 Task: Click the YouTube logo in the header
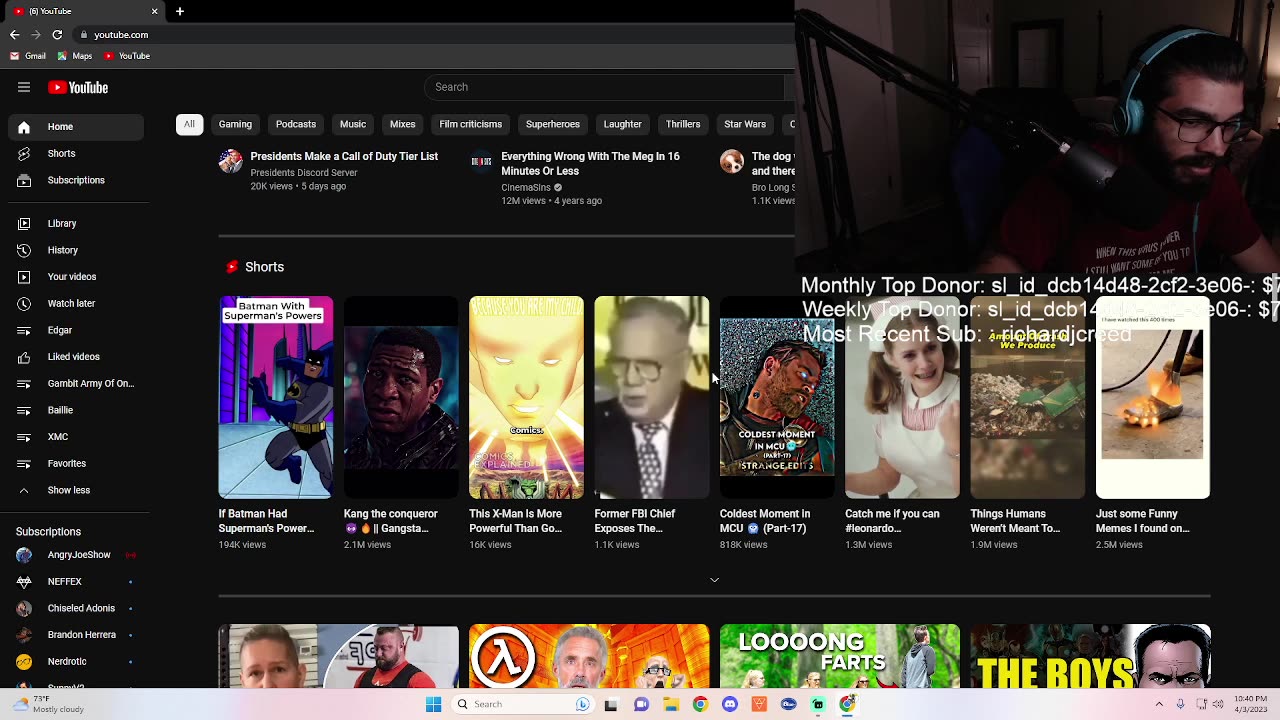78,87
